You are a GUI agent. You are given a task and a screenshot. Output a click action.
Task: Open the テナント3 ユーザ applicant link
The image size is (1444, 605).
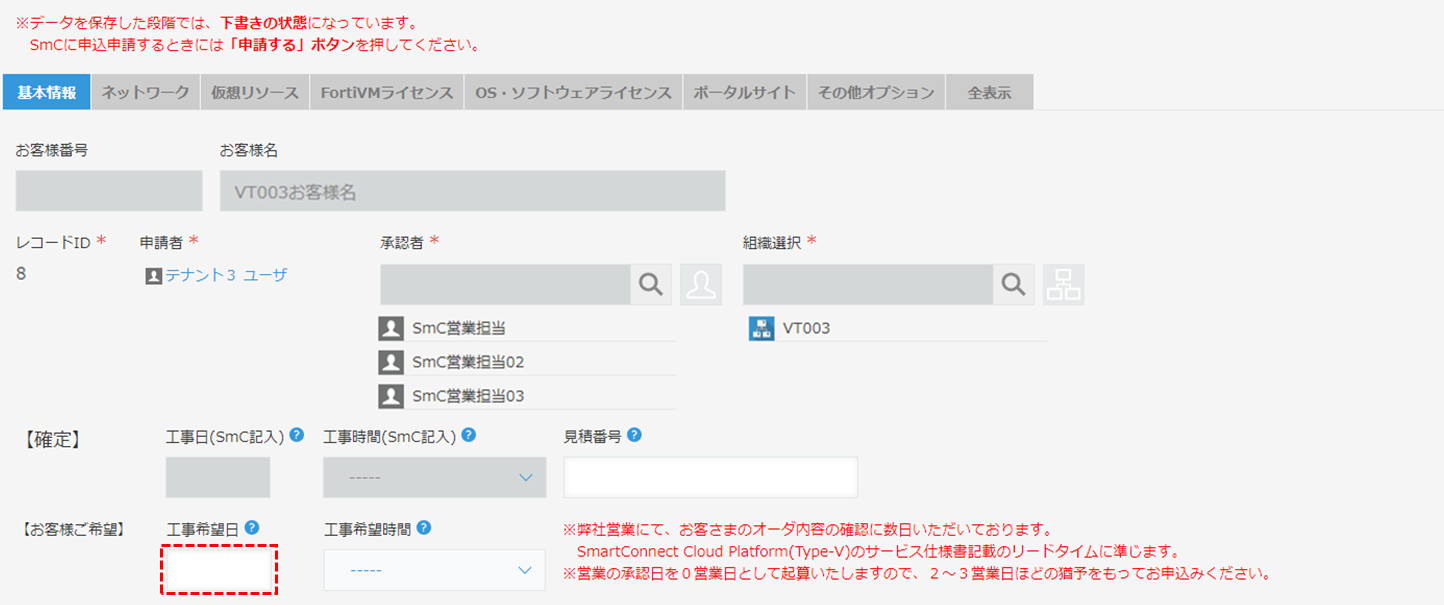pos(226,275)
